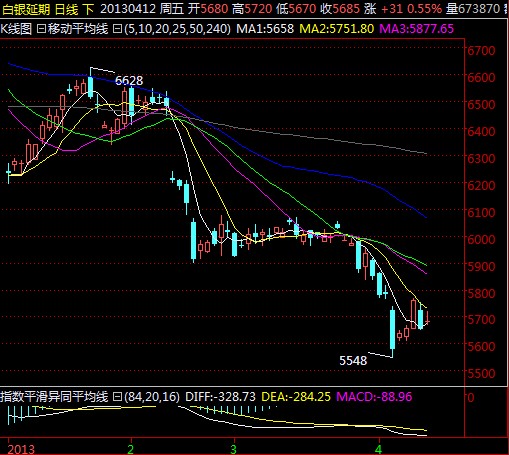Click the 周五 weekday label
The image size is (510, 455).
pos(171,9)
